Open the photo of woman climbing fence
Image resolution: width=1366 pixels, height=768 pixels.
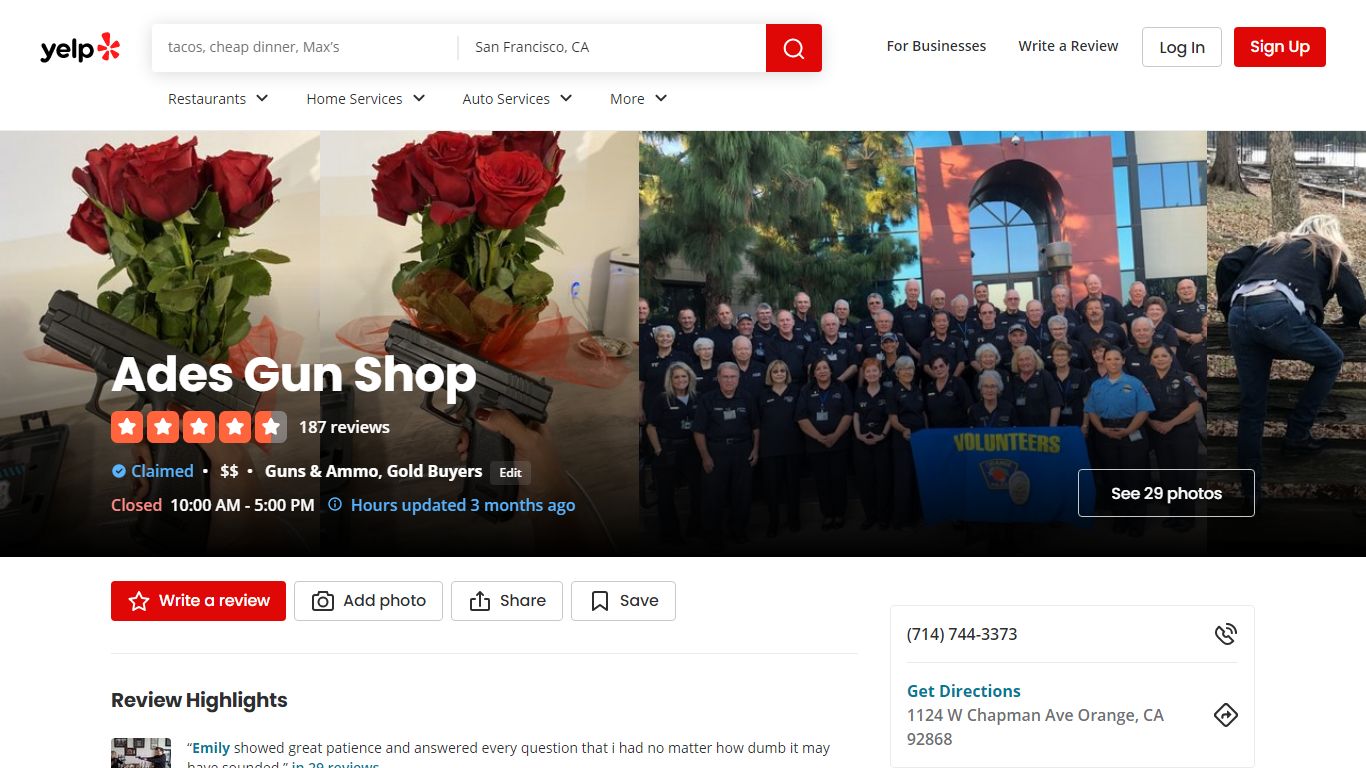(x=1286, y=343)
